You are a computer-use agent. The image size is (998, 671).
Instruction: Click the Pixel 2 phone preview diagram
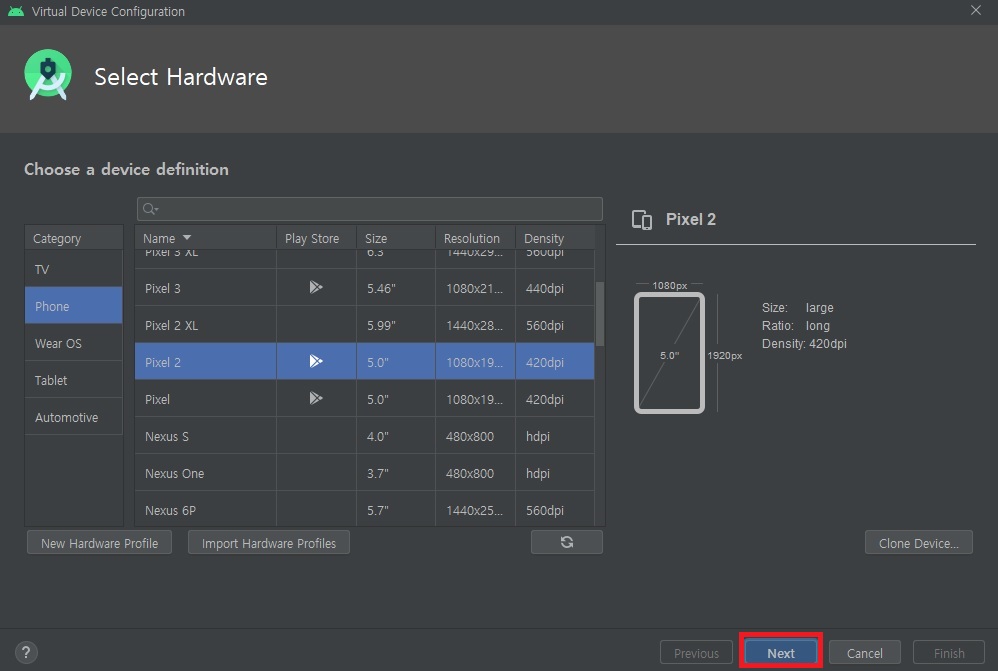[669, 353]
